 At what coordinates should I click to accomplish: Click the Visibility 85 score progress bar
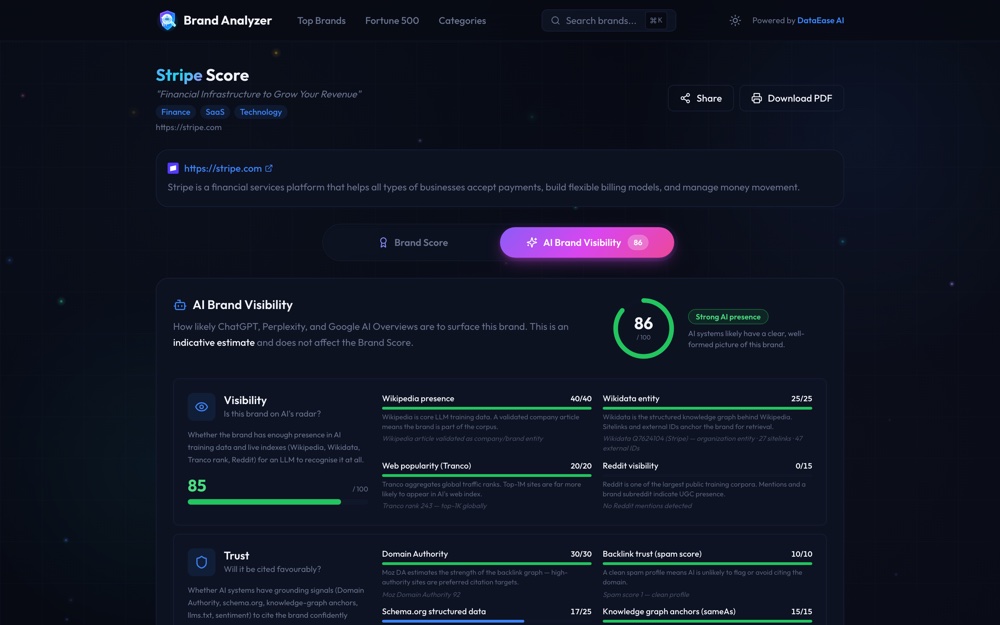(277, 502)
